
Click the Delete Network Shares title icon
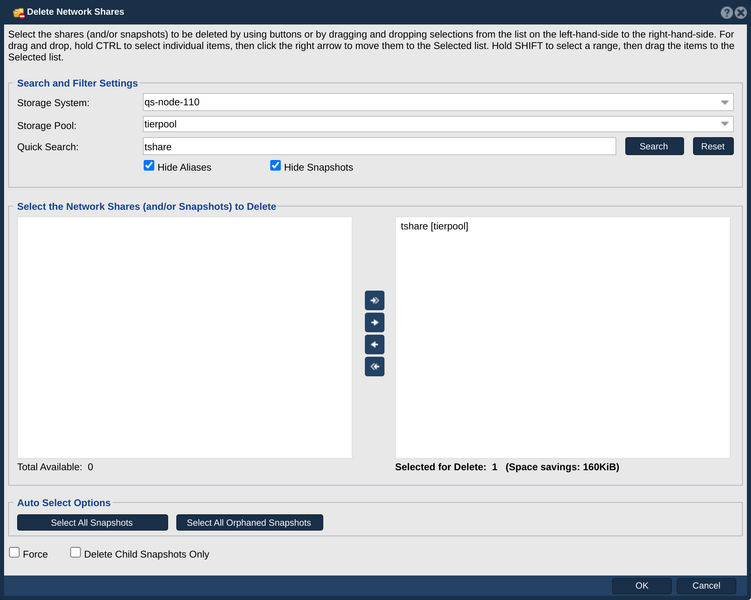[x=19, y=12]
